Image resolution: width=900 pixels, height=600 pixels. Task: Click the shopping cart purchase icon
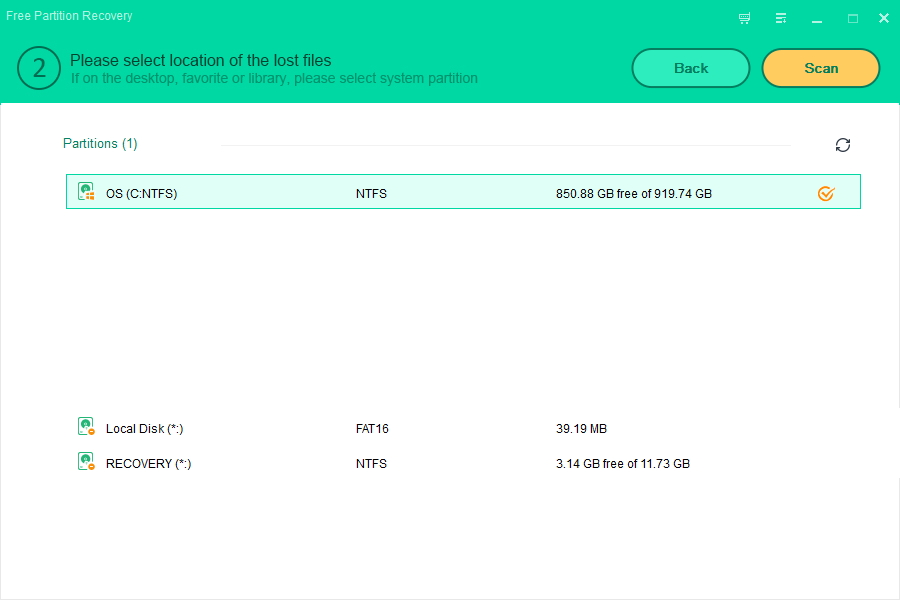744,18
